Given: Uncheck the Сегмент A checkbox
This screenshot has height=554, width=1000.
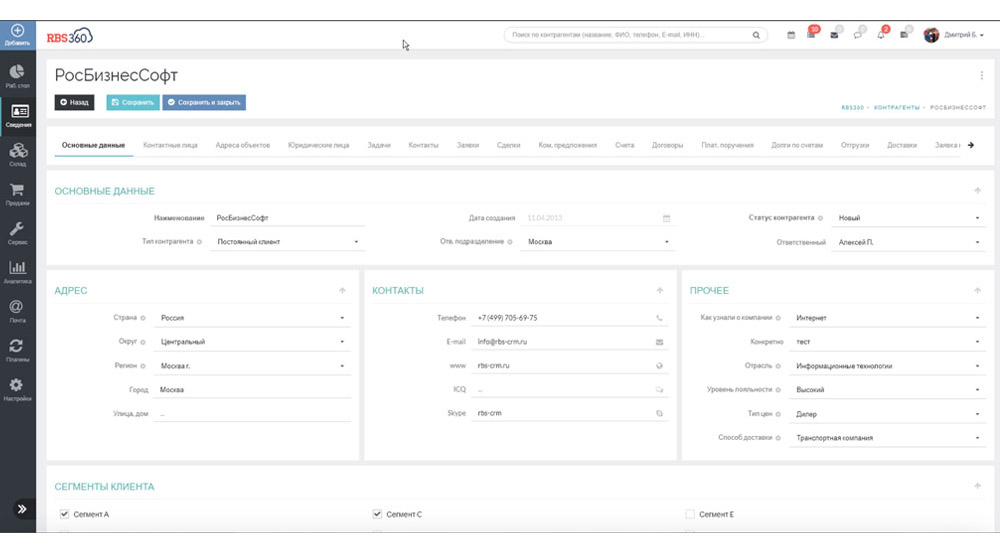Looking at the screenshot, I should (x=64, y=514).
